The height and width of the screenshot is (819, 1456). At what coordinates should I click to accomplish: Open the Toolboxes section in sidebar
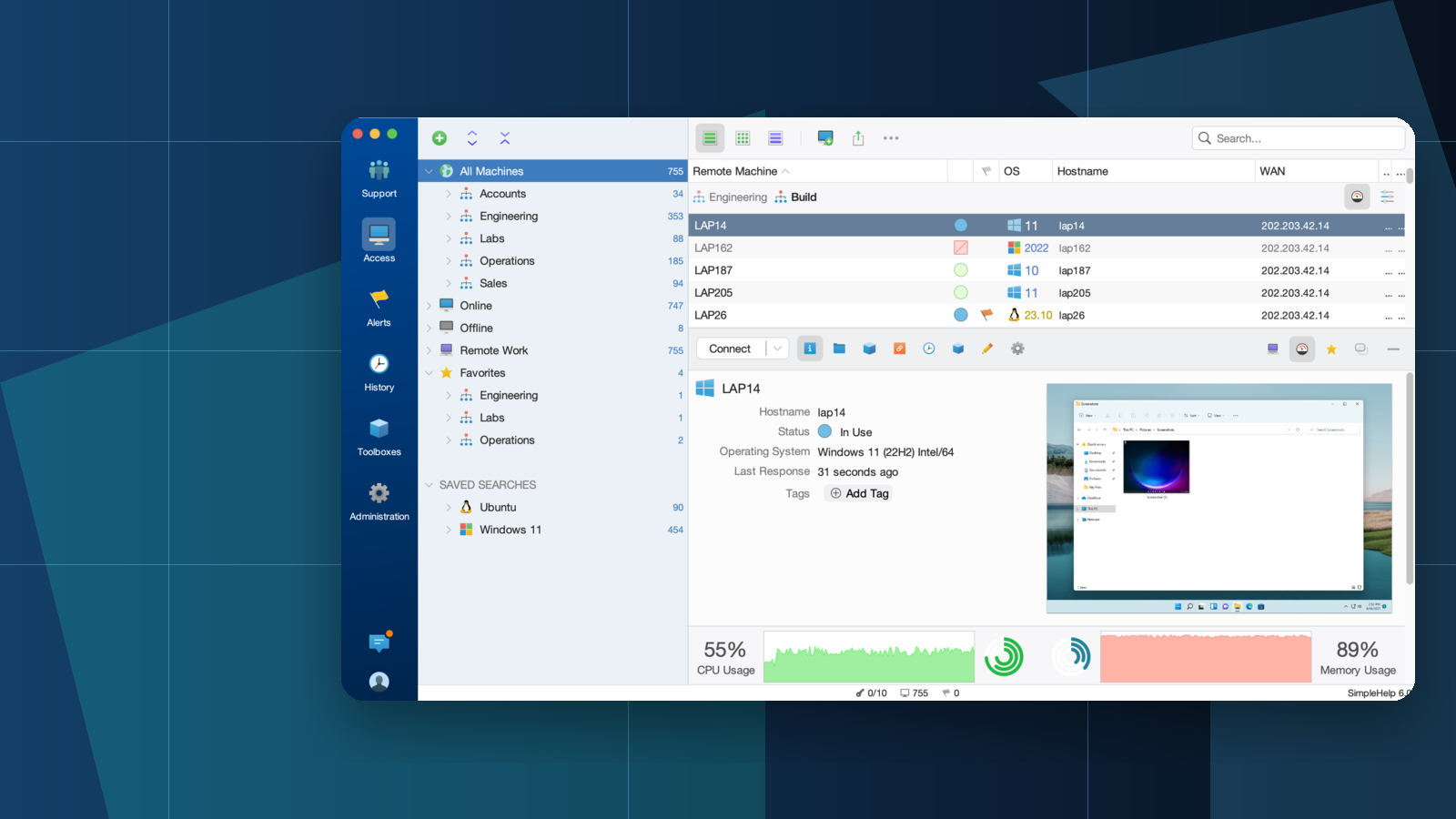(379, 437)
